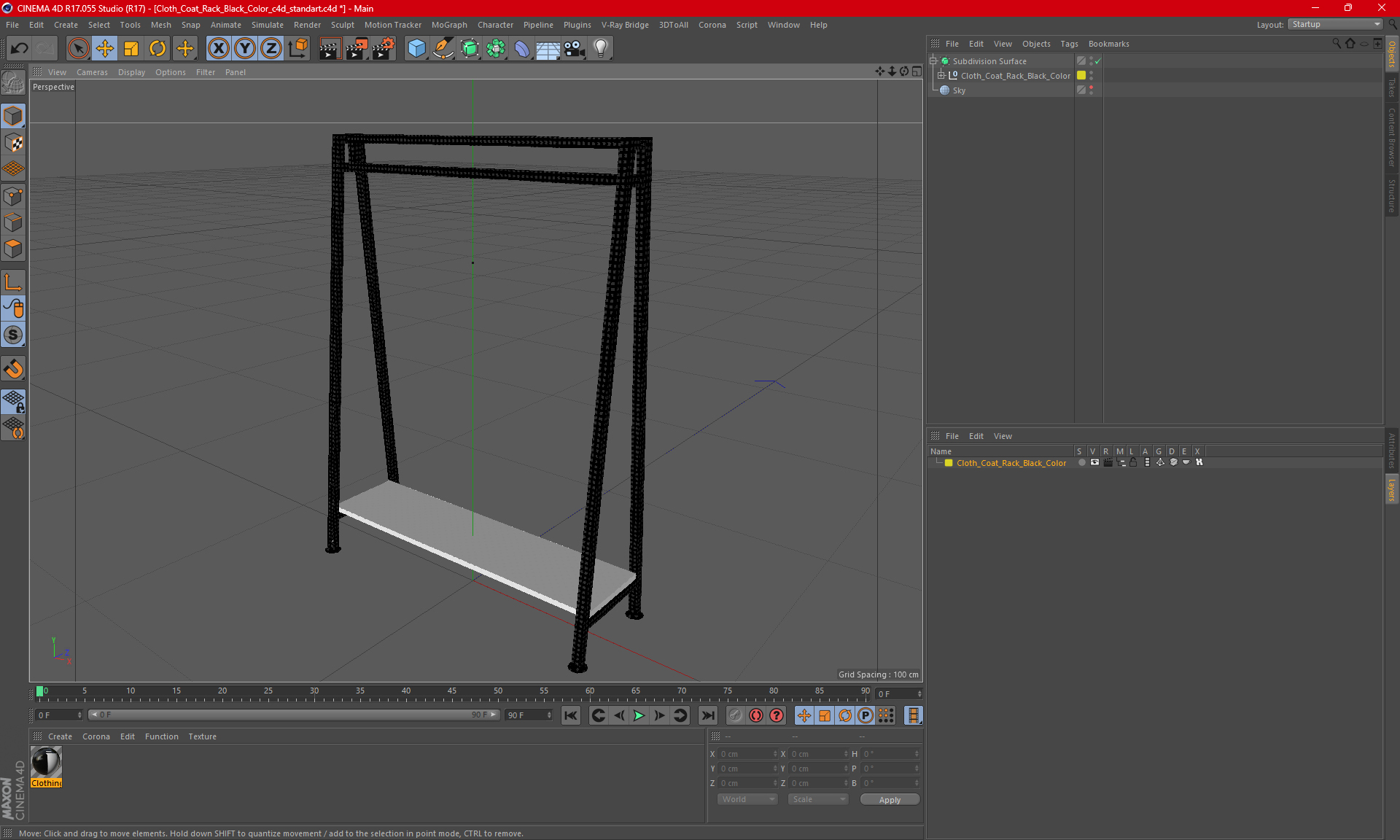Click search icon in Object Manager
Screen dimensions: 1400x840
[x=1336, y=44]
